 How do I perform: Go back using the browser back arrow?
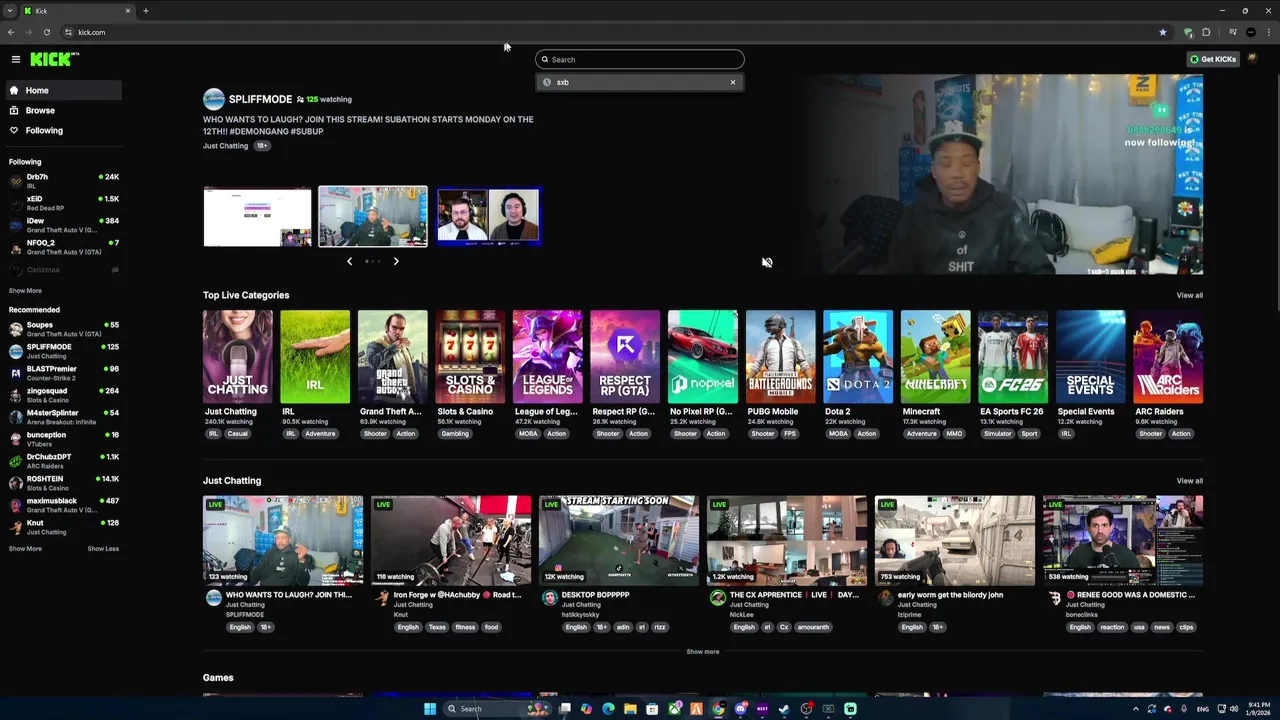pos(11,32)
